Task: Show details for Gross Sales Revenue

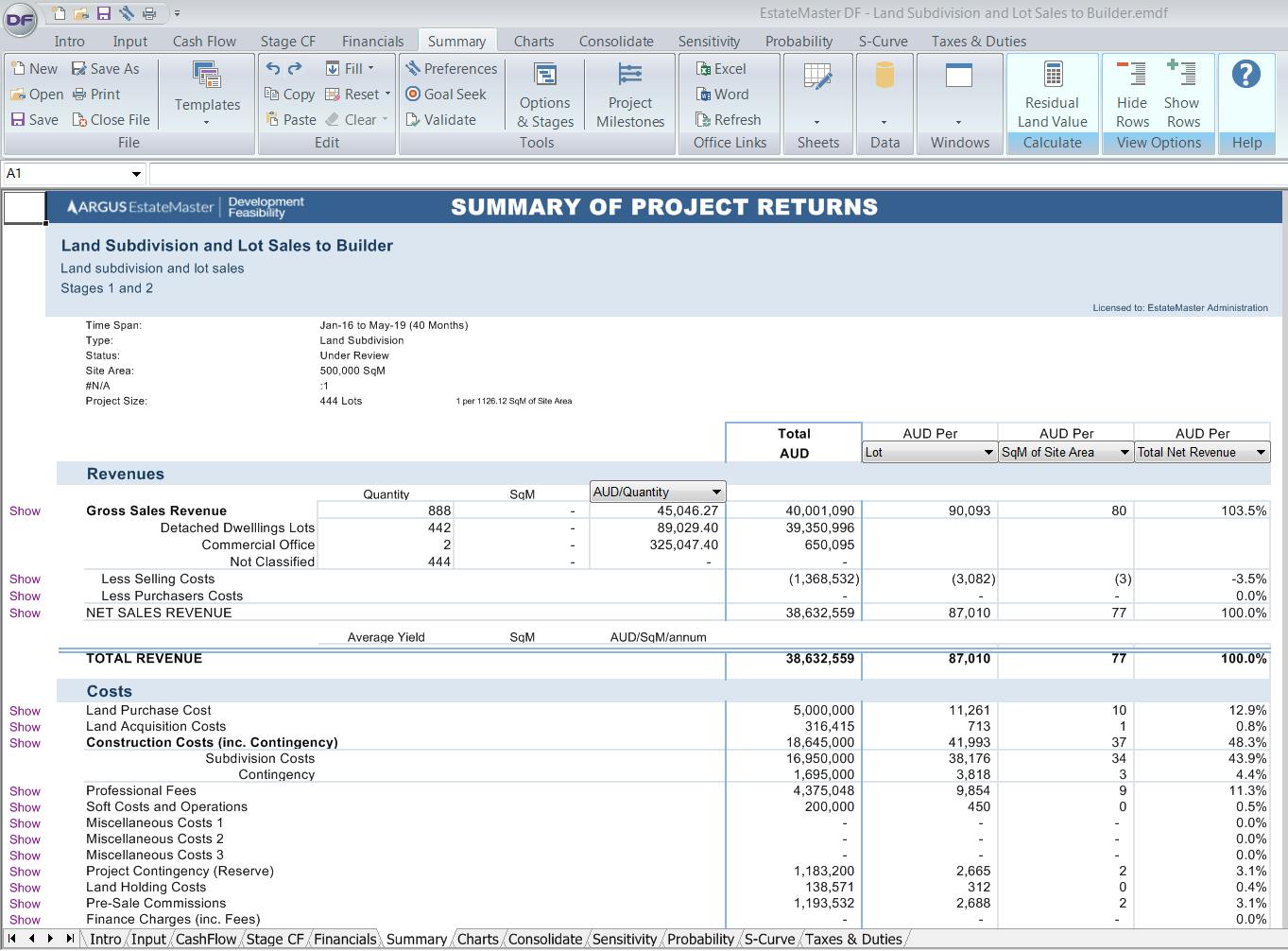Action: (x=24, y=510)
